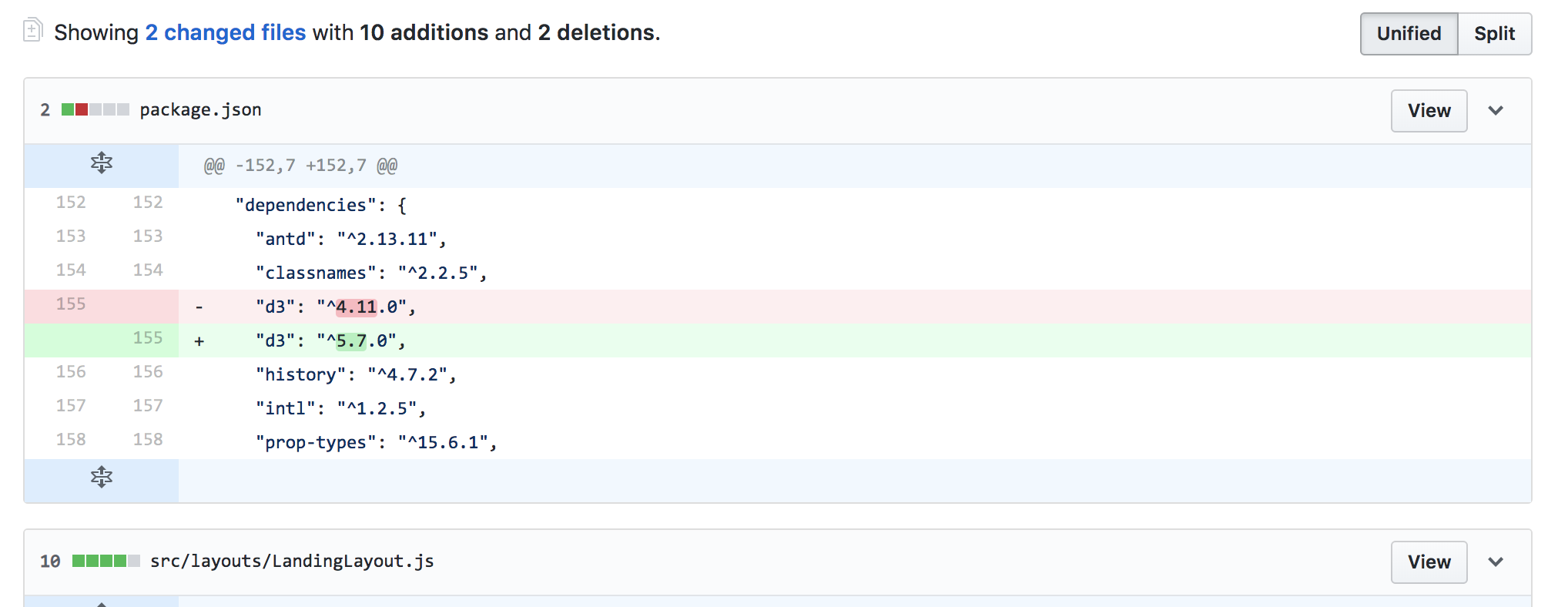Image resolution: width=1568 pixels, height=607 pixels.
Task: Click the View button for LandingLayout.js
Action: point(1429,562)
